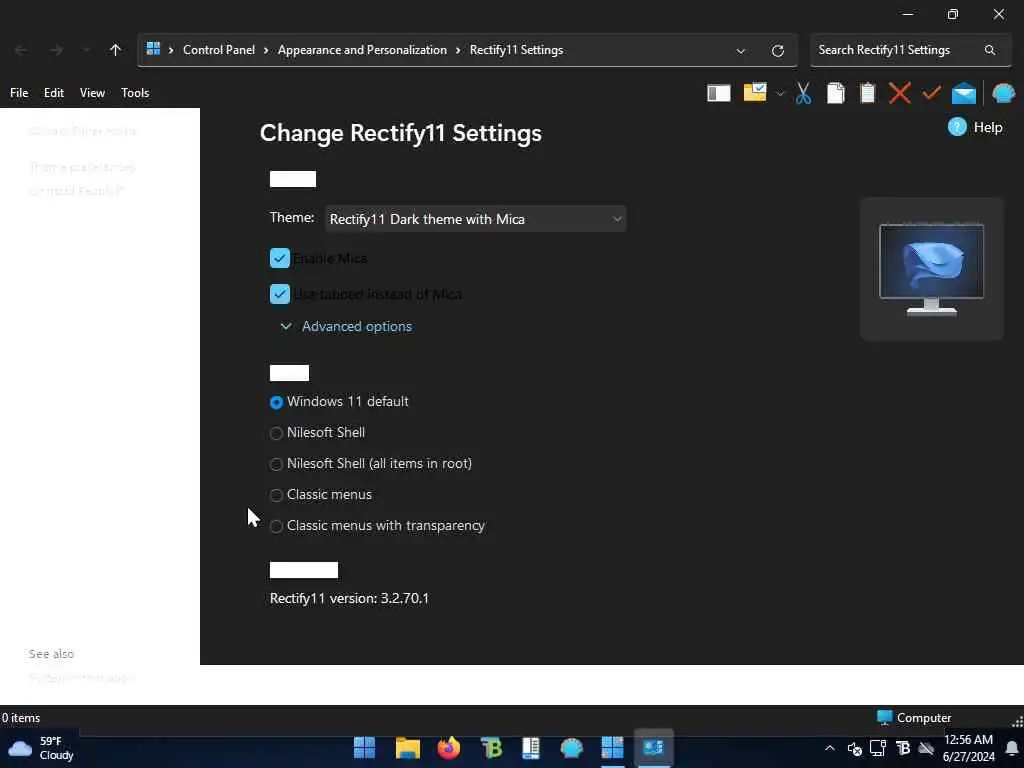This screenshot has height=768, width=1024.
Task: Navigate to Control Panel breadcrumb
Action: coord(219,50)
